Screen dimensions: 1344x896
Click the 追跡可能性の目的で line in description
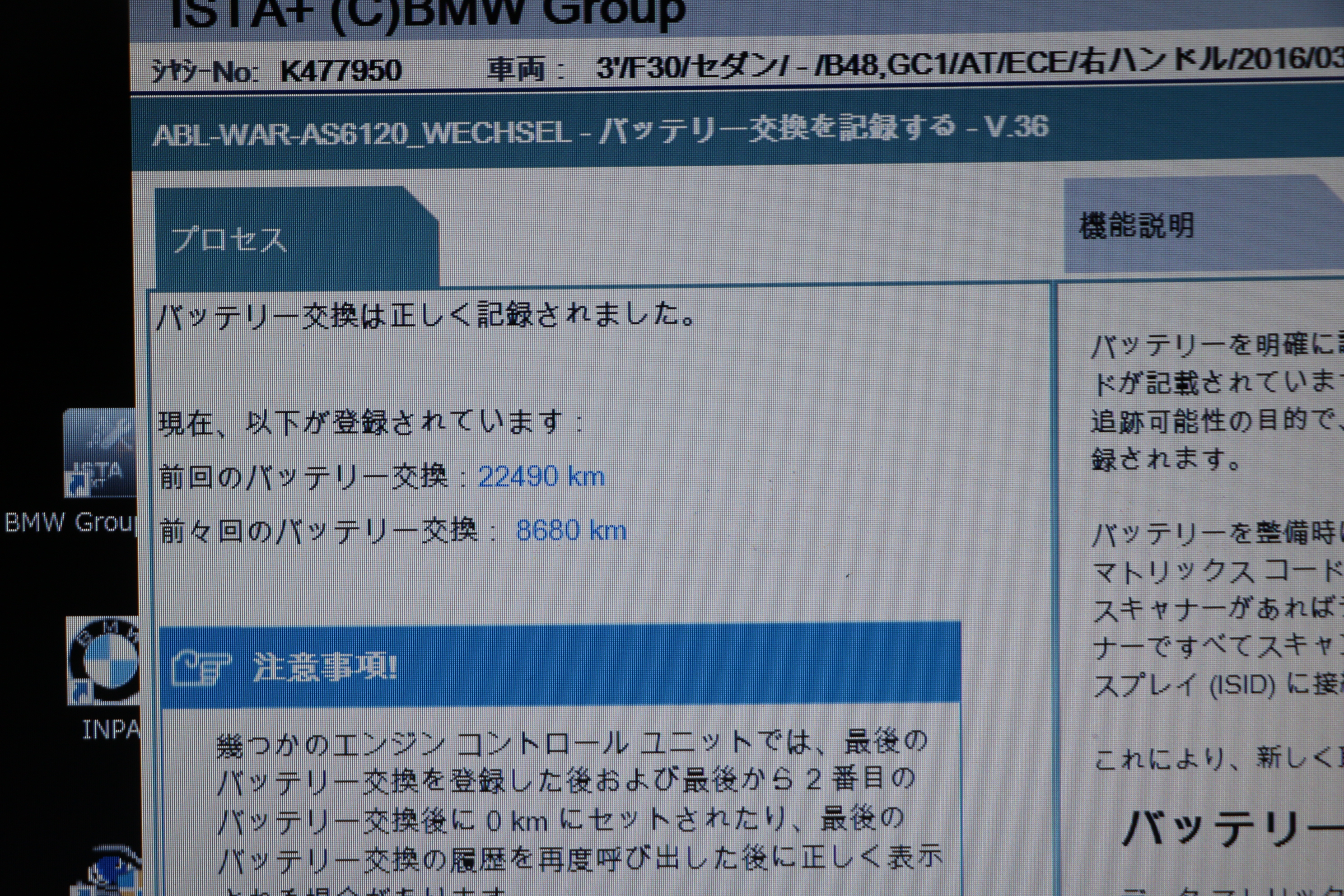pos(1217,421)
